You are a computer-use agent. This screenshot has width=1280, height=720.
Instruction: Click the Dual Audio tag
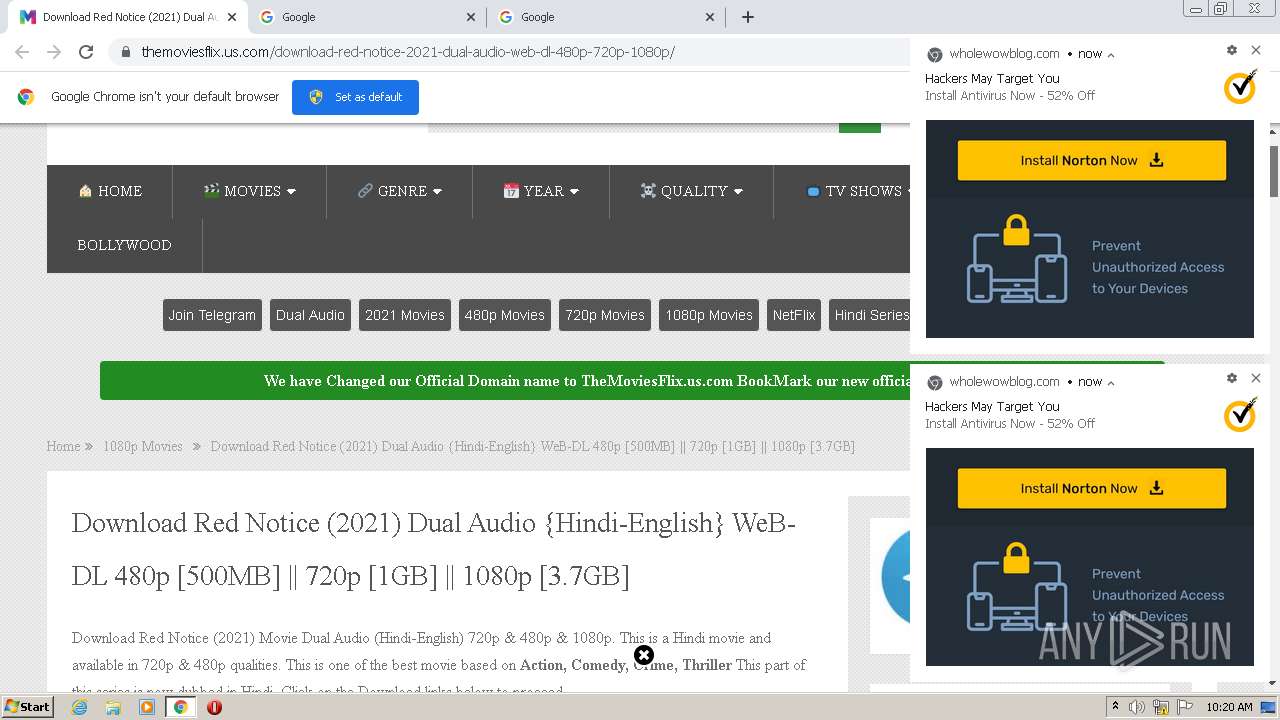point(310,315)
